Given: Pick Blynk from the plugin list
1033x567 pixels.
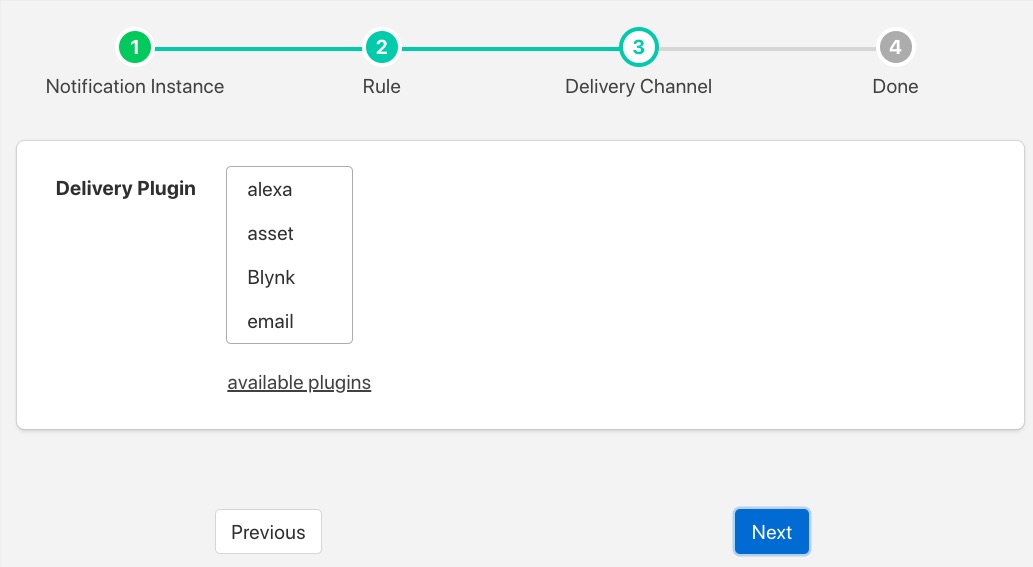Looking at the screenshot, I should click(x=271, y=278).
